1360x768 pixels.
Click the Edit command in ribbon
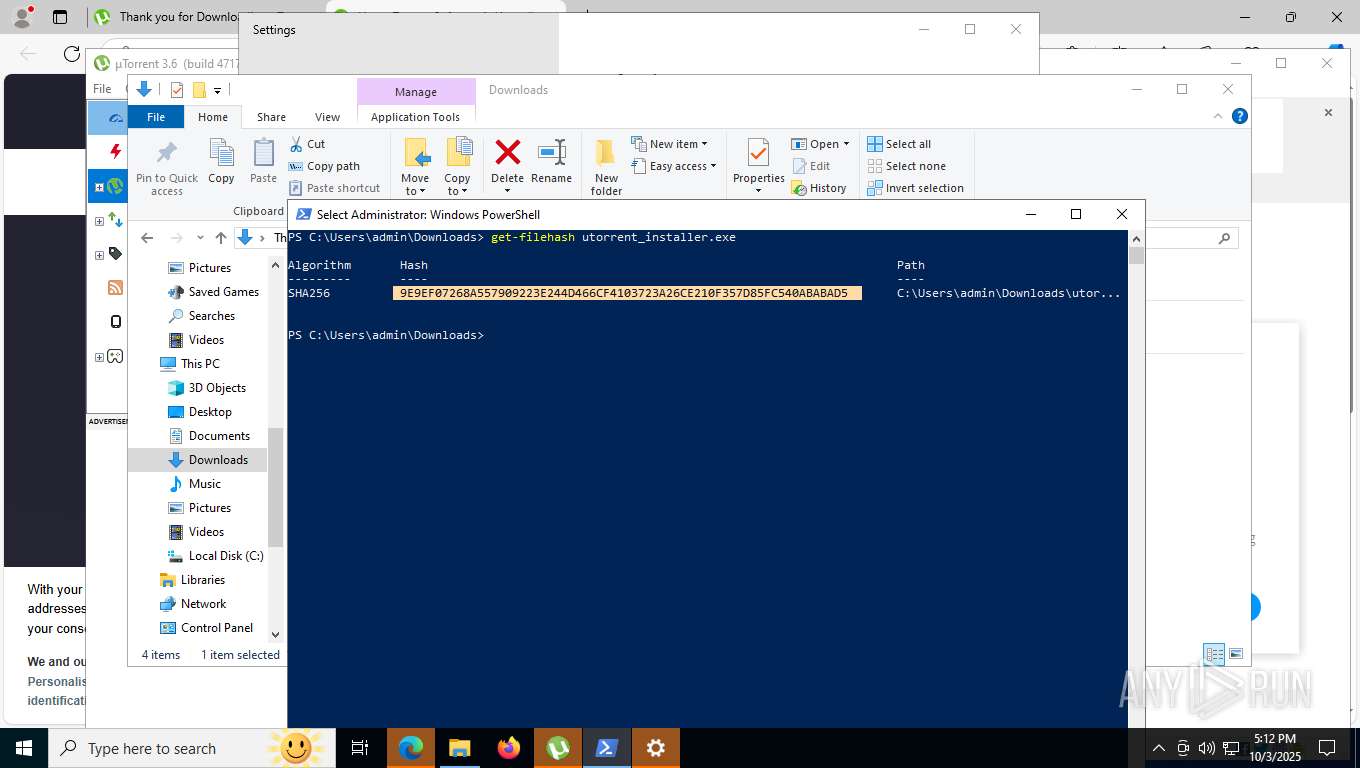[812, 166]
